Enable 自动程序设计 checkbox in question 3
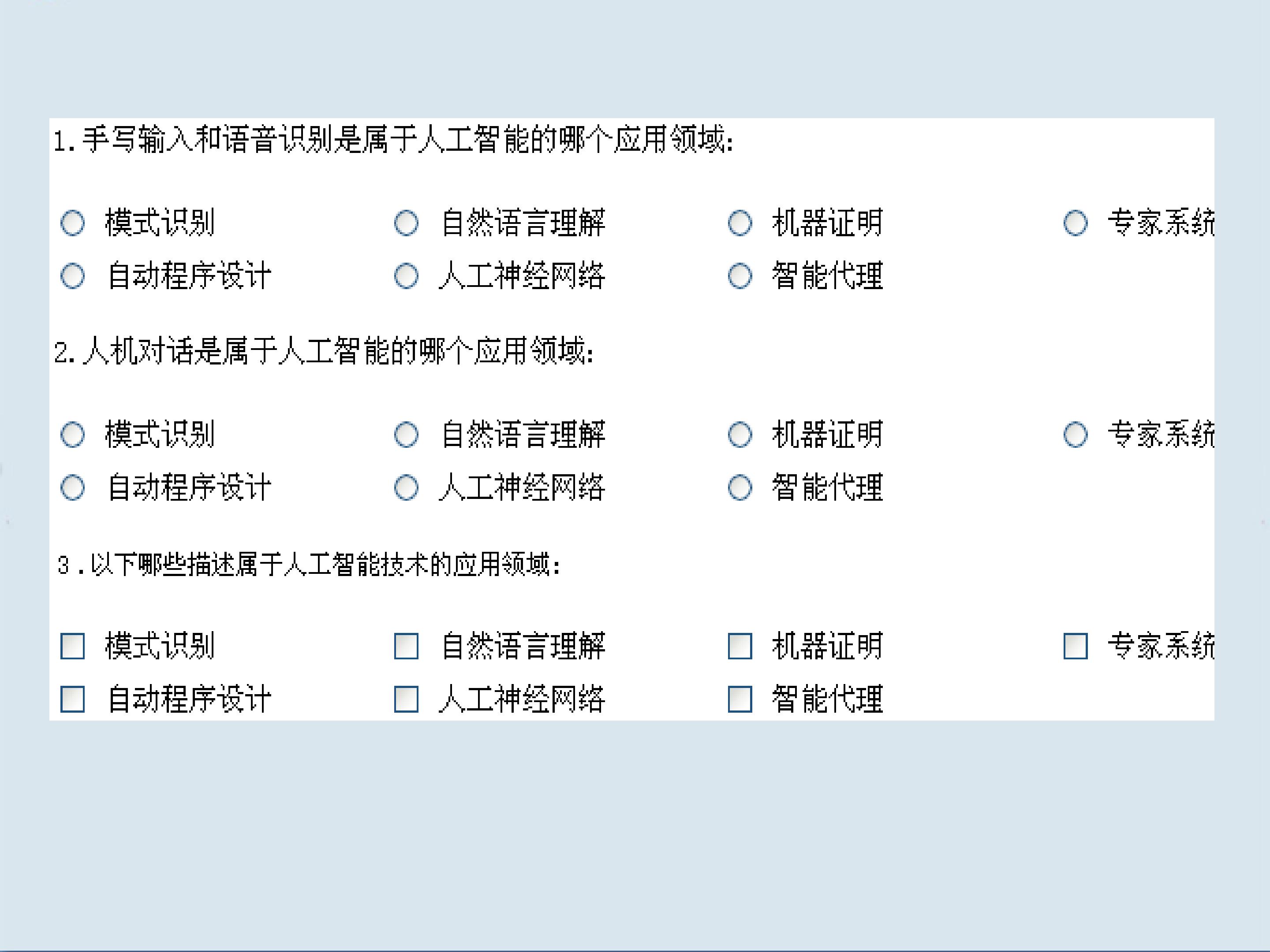The height and width of the screenshot is (952, 1270). tap(72, 699)
